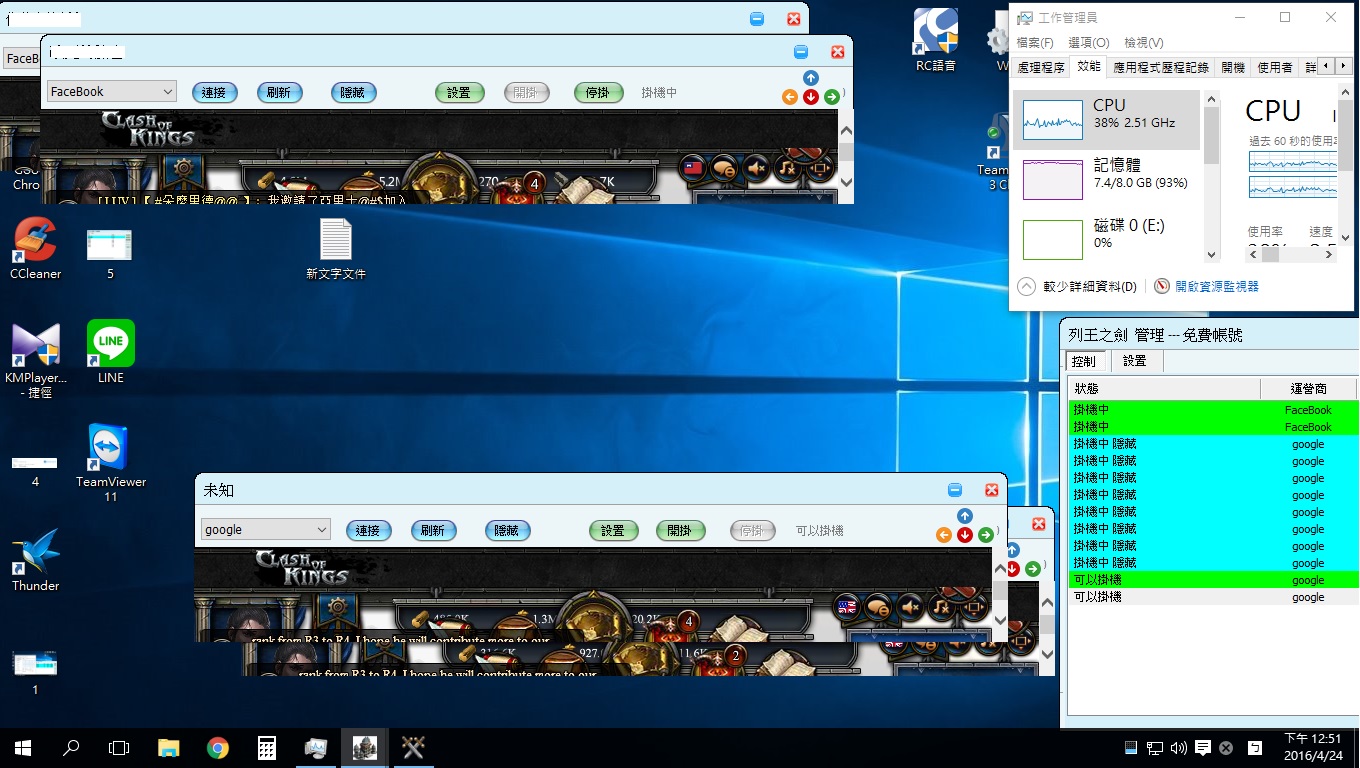
Task: Click 連接 button in FaceBook window
Action: coord(214,92)
